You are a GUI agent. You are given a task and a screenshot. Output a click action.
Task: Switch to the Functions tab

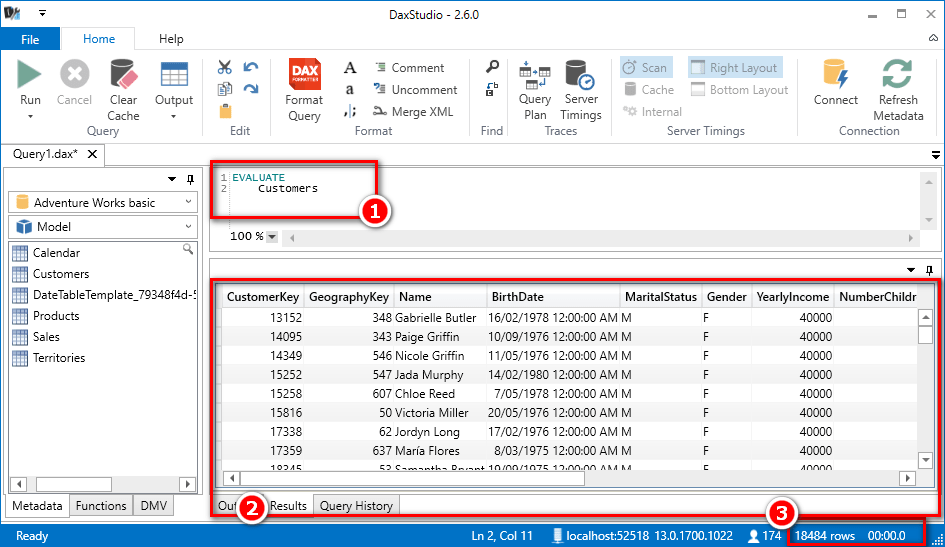[x=101, y=506]
